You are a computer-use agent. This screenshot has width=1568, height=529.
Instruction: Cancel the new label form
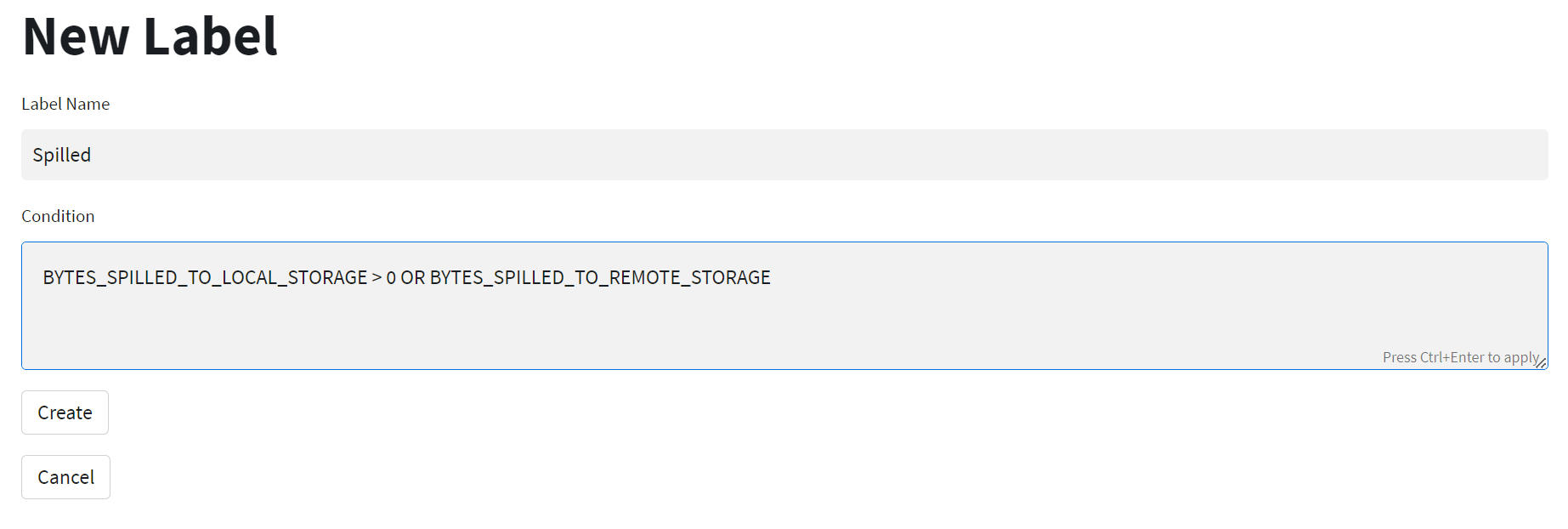tap(65, 477)
